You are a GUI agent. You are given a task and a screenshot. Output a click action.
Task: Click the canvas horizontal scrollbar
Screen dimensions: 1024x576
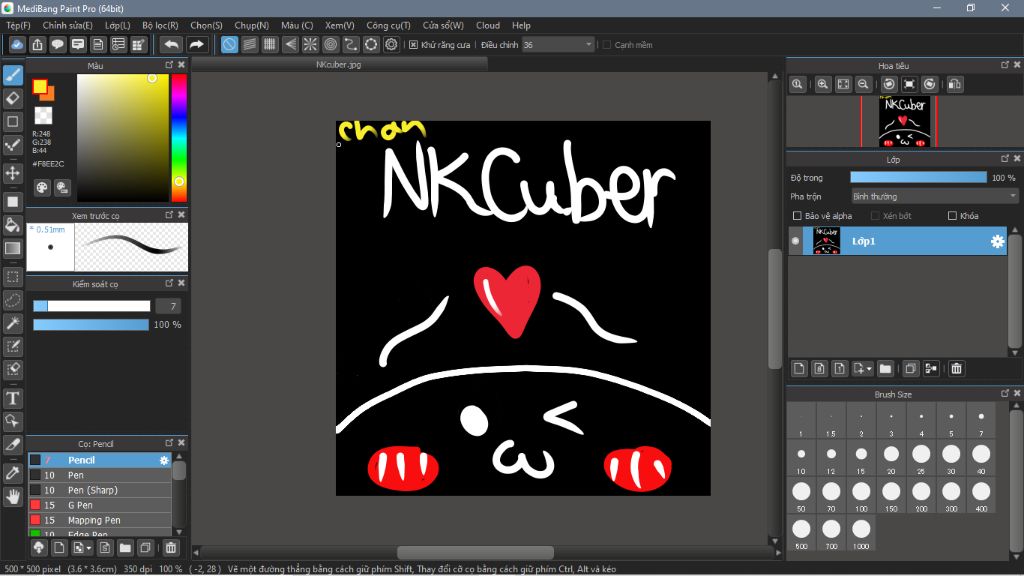(x=475, y=552)
